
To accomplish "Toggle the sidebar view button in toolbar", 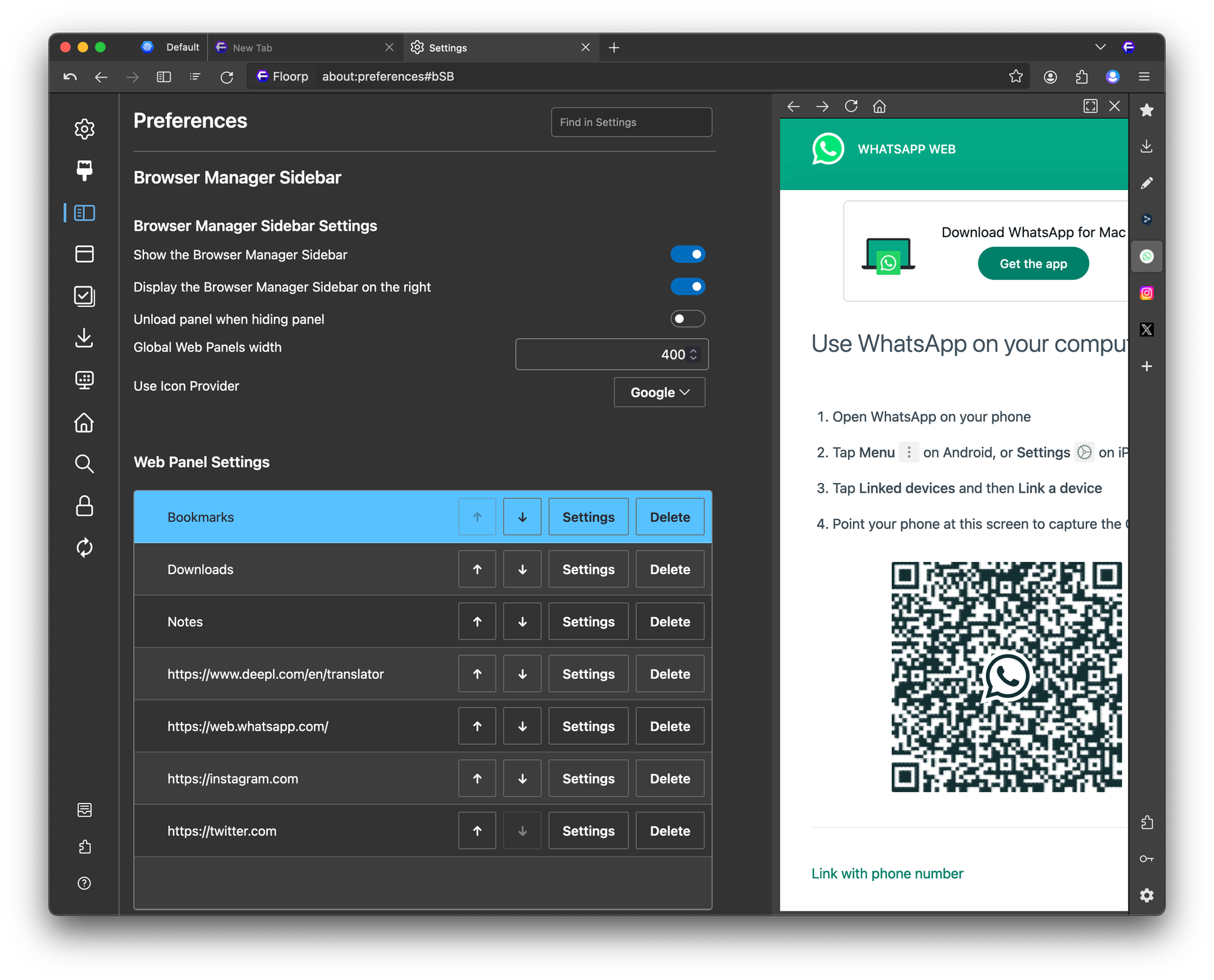I will pyautogui.click(x=164, y=76).
